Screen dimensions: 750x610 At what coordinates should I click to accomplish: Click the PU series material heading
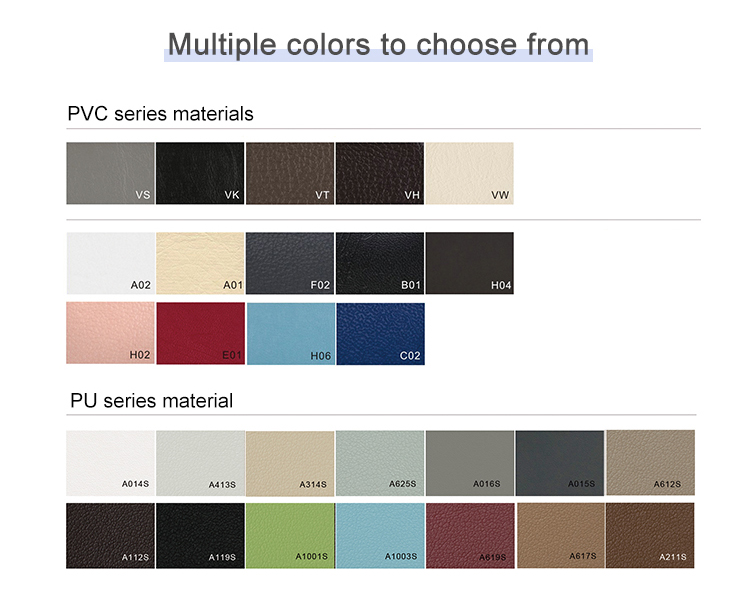(x=151, y=401)
